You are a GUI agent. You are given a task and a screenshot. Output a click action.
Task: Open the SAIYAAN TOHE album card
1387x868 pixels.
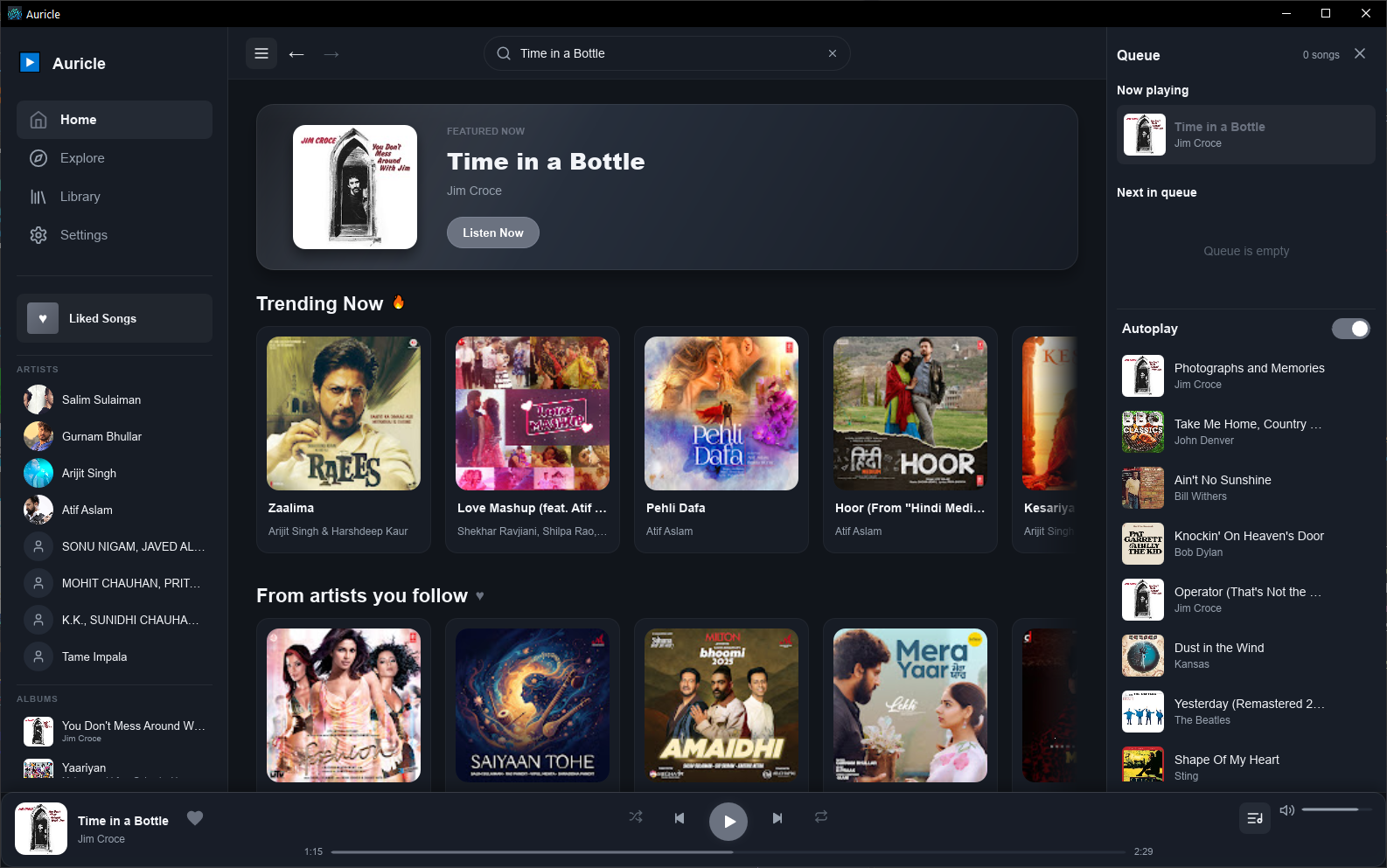[533, 705]
